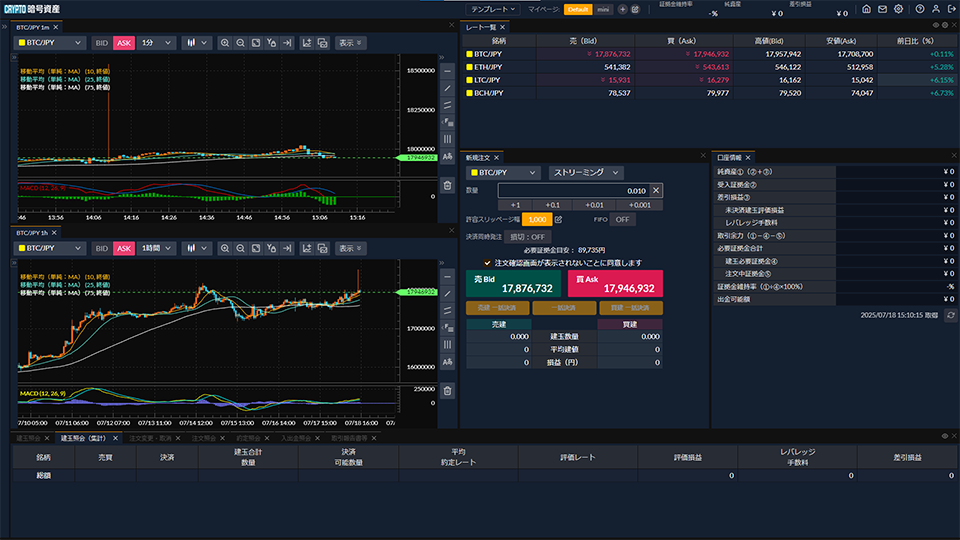
Task: Switch 1m chart to ASK price
Action: (x=124, y=43)
